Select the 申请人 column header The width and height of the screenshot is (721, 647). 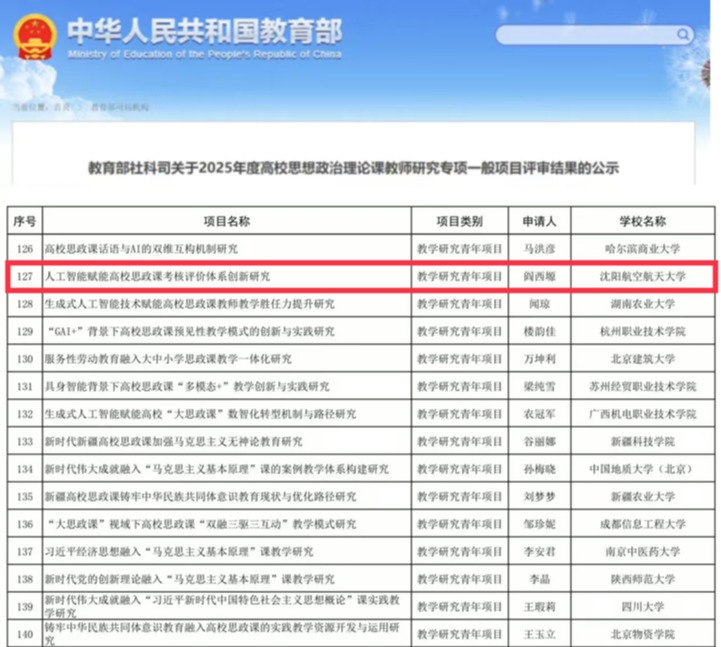pyautogui.click(x=539, y=221)
